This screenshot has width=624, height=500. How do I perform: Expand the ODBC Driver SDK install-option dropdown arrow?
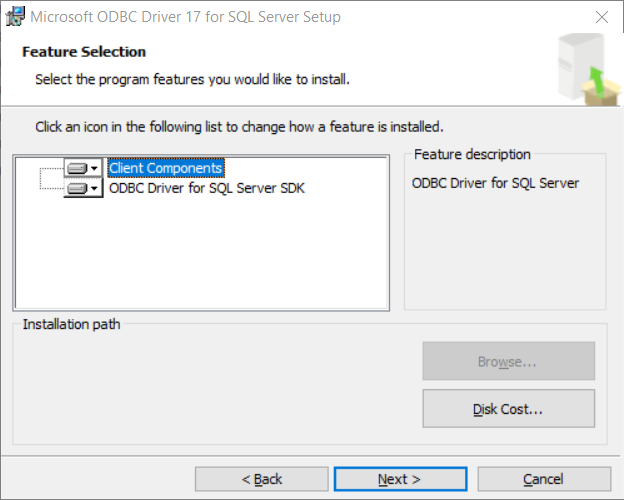click(x=94, y=188)
